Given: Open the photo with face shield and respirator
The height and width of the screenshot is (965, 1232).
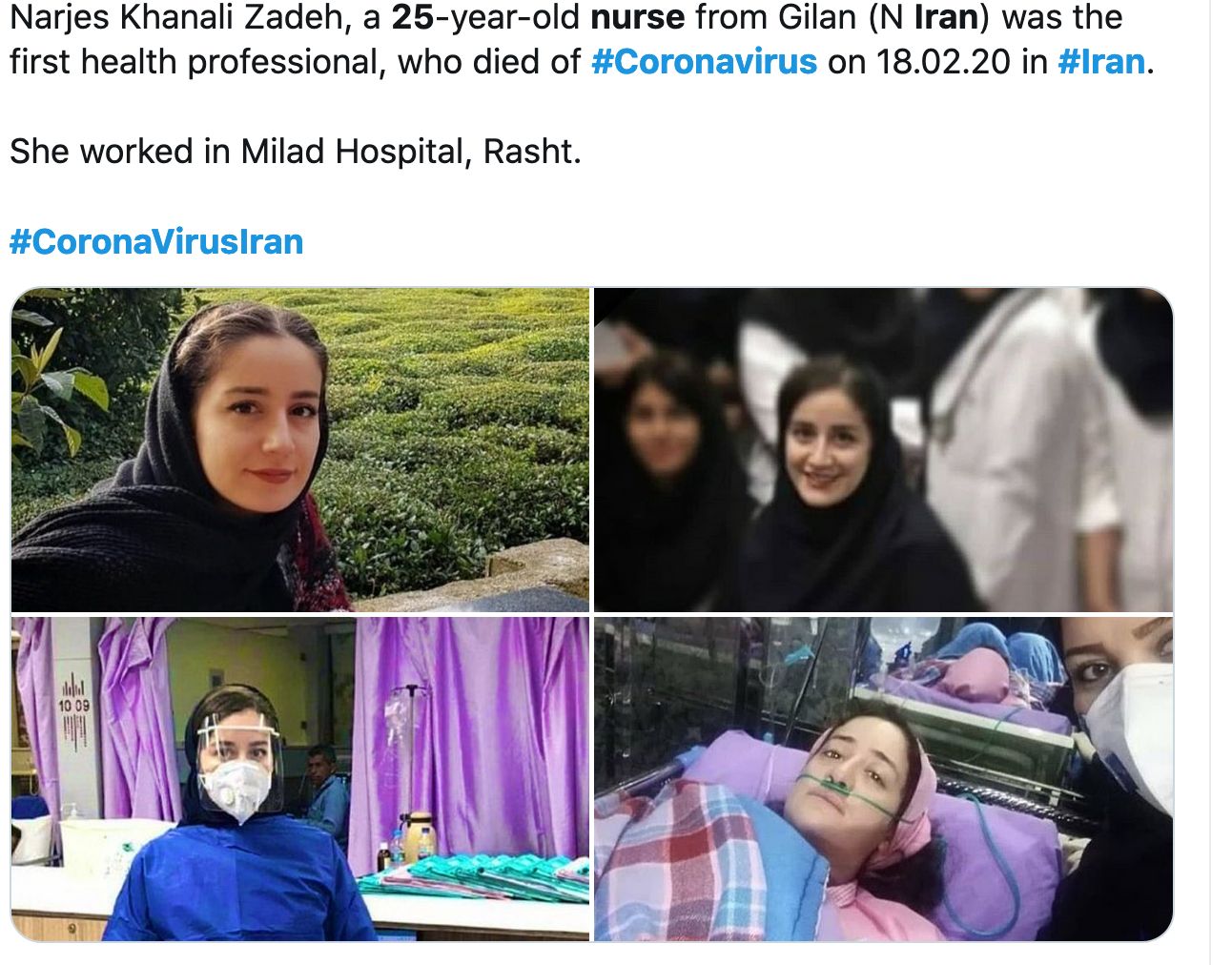Looking at the screenshot, I should point(300,778).
